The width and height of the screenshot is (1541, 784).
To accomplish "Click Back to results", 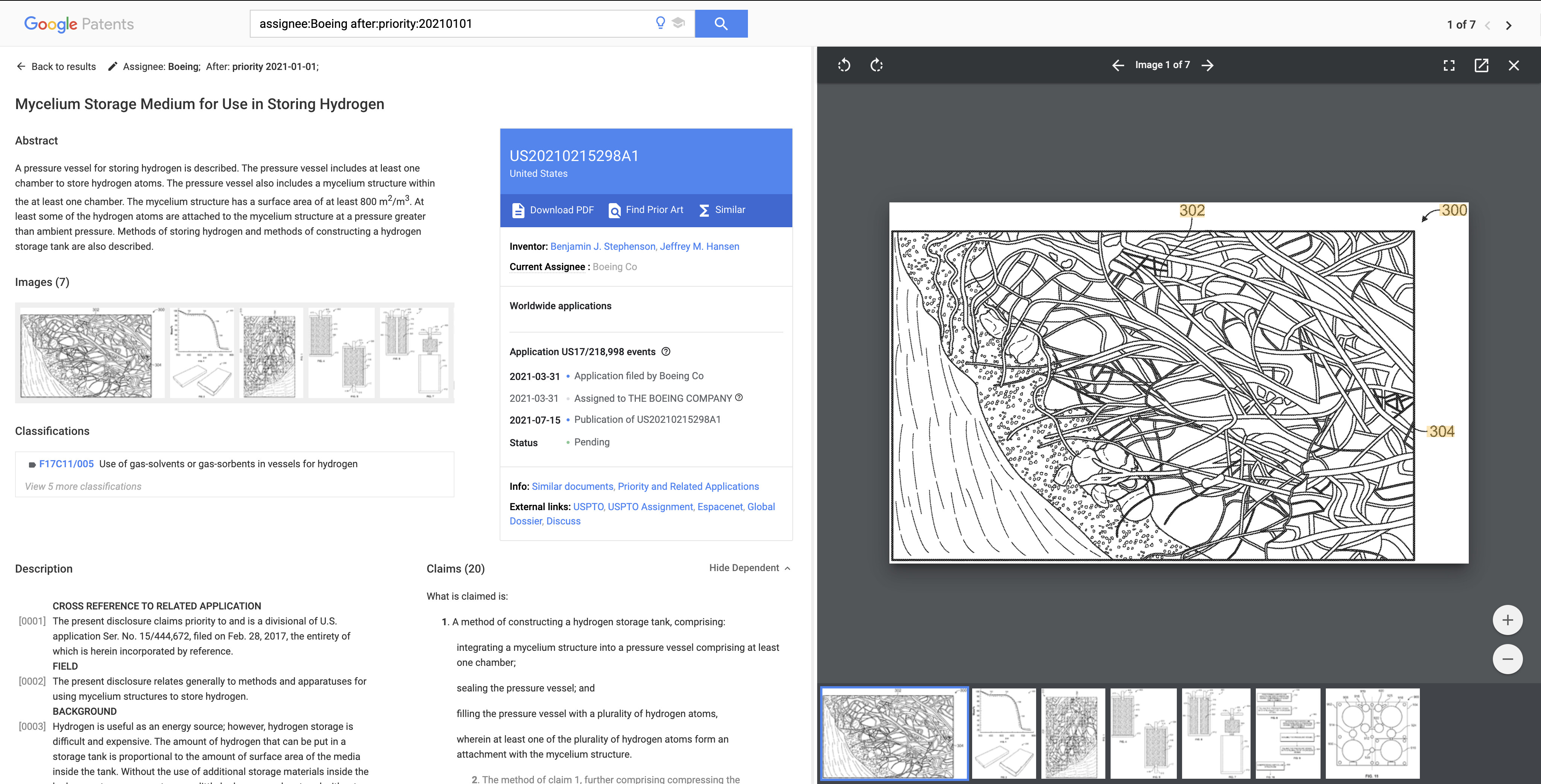I will click(56, 66).
